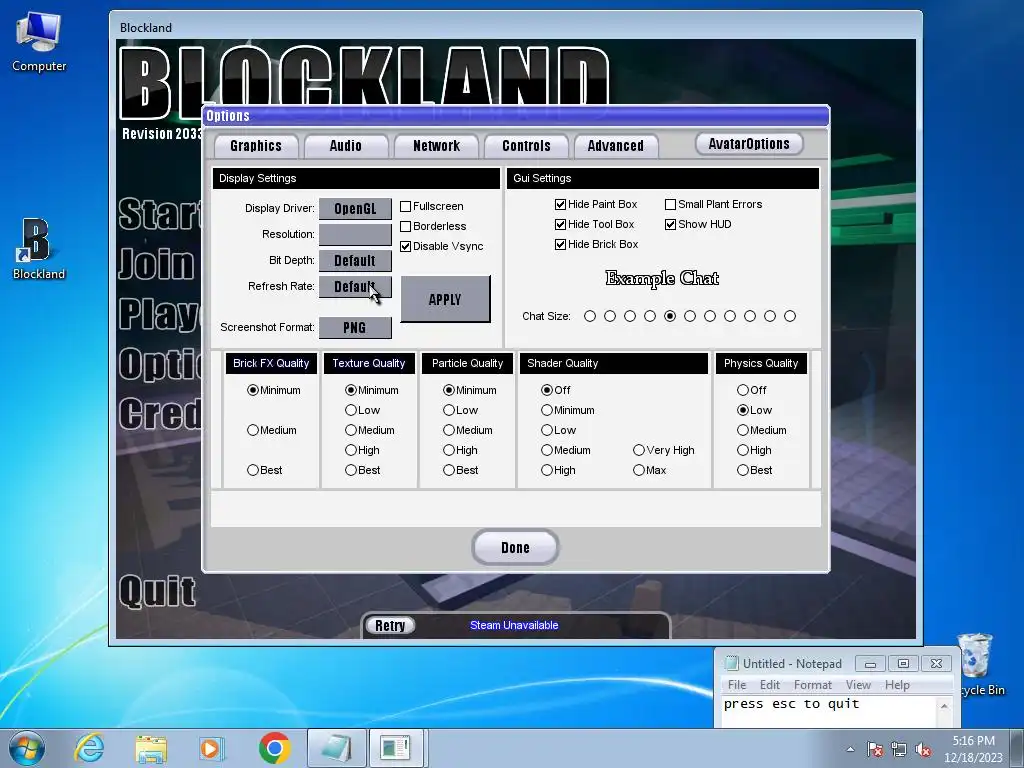Screen dimensions: 1024x768
Task: Open the Controls tab
Action: [x=526, y=146]
